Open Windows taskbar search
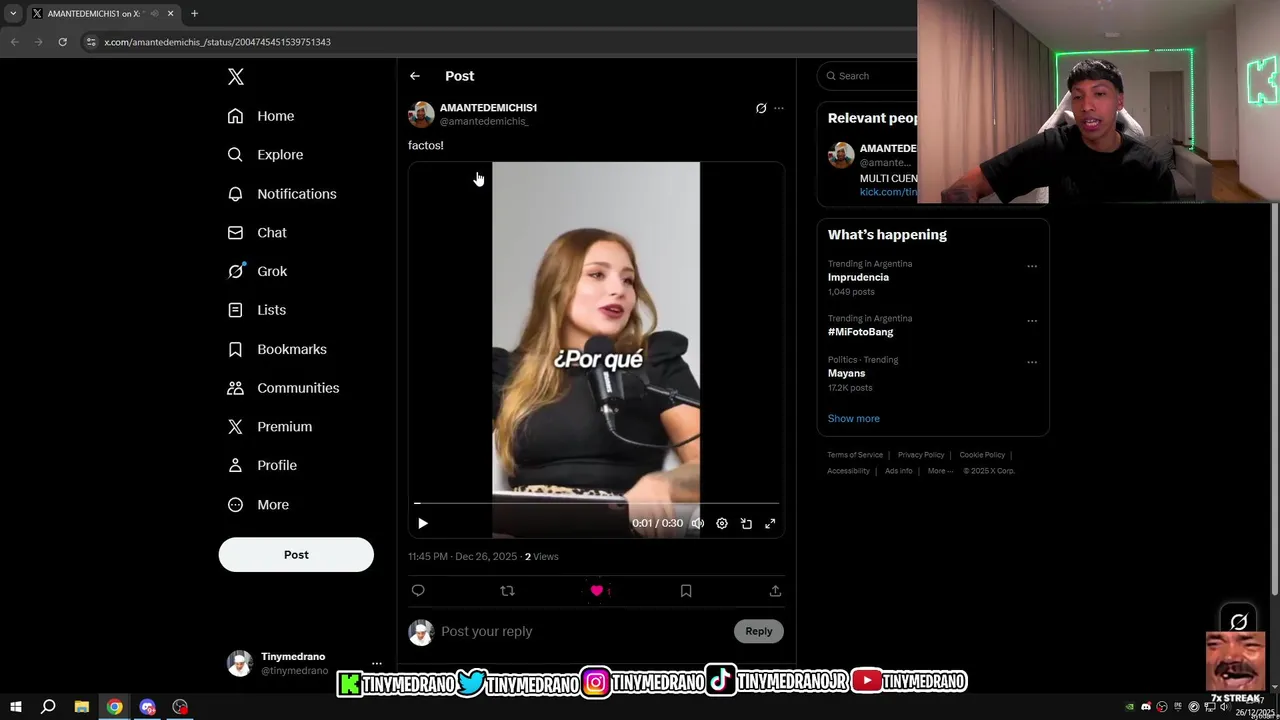Screen dimensions: 1280x720 click(x=48, y=707)
